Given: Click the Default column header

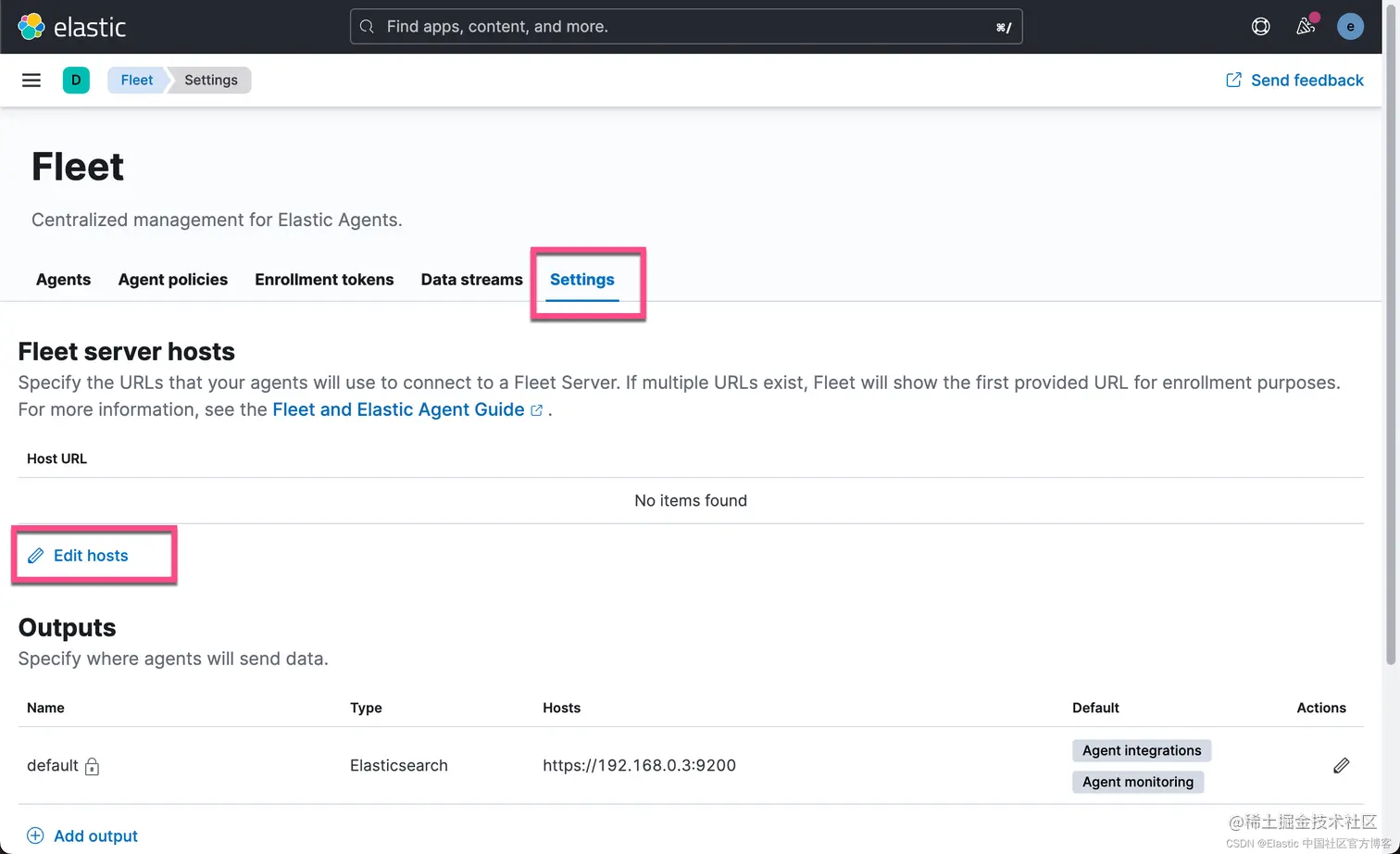Looking at the screenshot, I should coord(1095,708).
